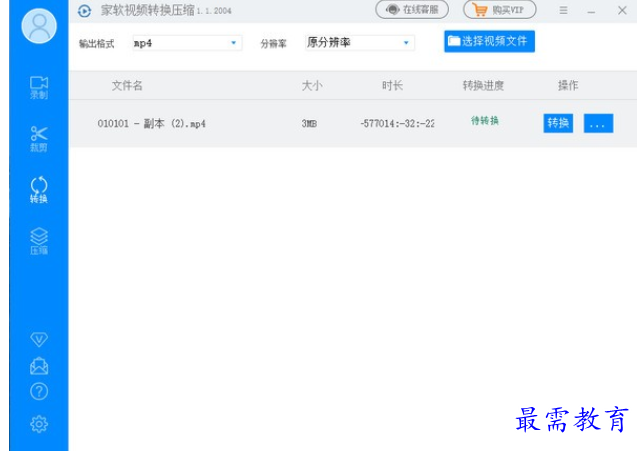The height and width of the screenshot is (451, 637).
Task: Open the 录制 recording tool
Action: pyautogui.click(x=39, y=87)
